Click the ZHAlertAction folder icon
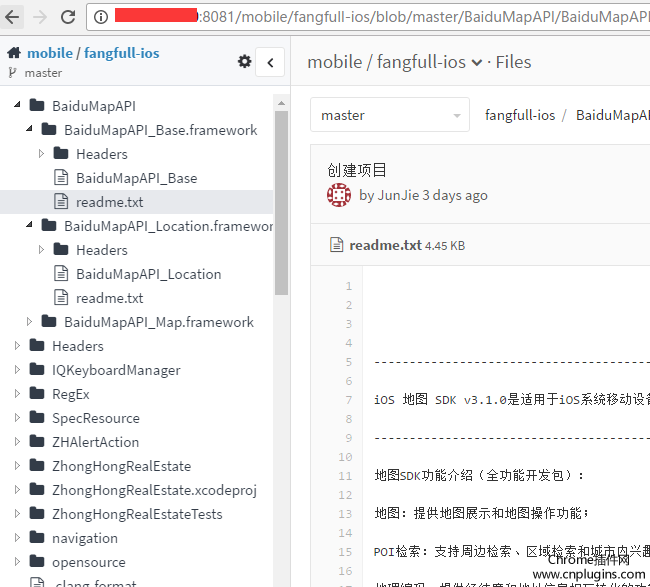650x587 pixels. 37,441
